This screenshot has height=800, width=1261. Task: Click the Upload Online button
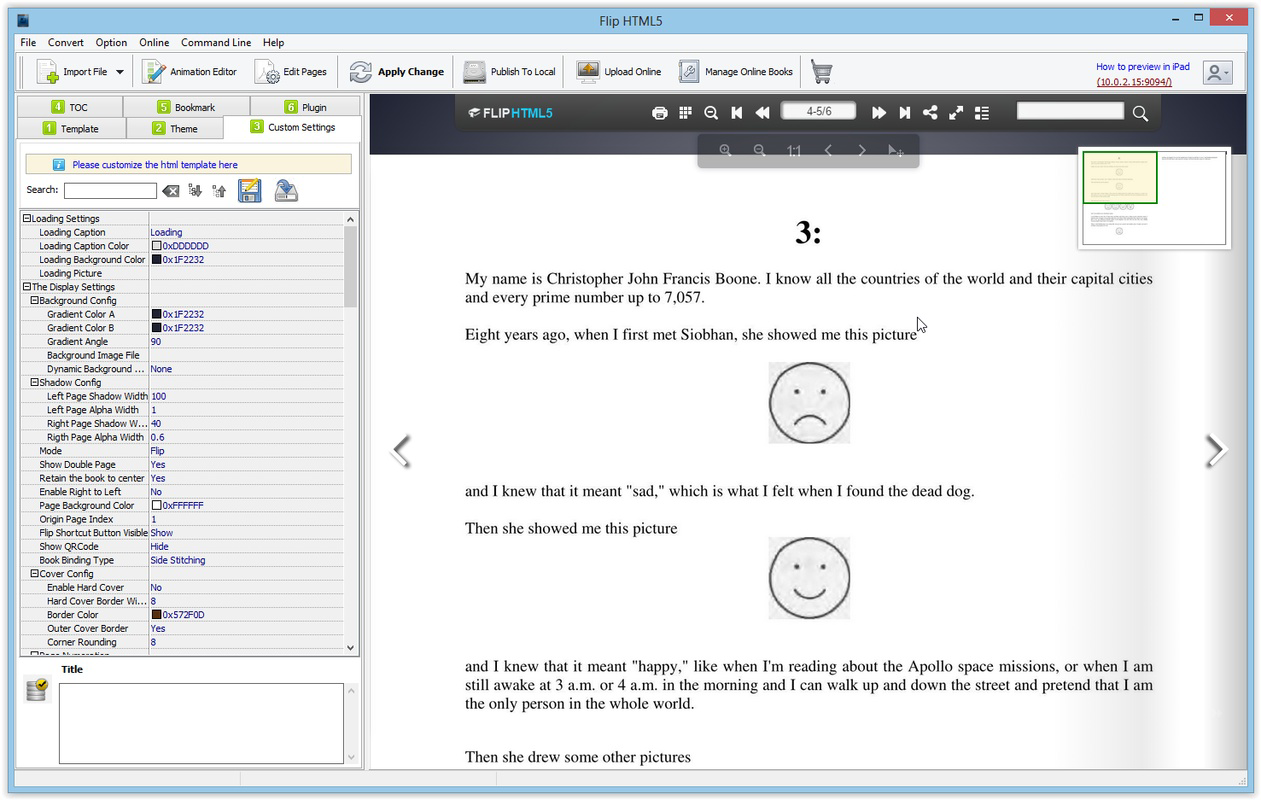coord(619,72)
